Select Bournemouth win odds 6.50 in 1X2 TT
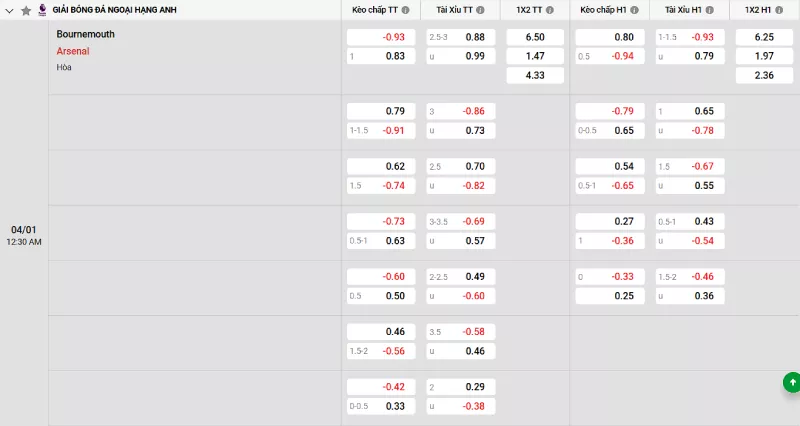 [x=535, y=37]
